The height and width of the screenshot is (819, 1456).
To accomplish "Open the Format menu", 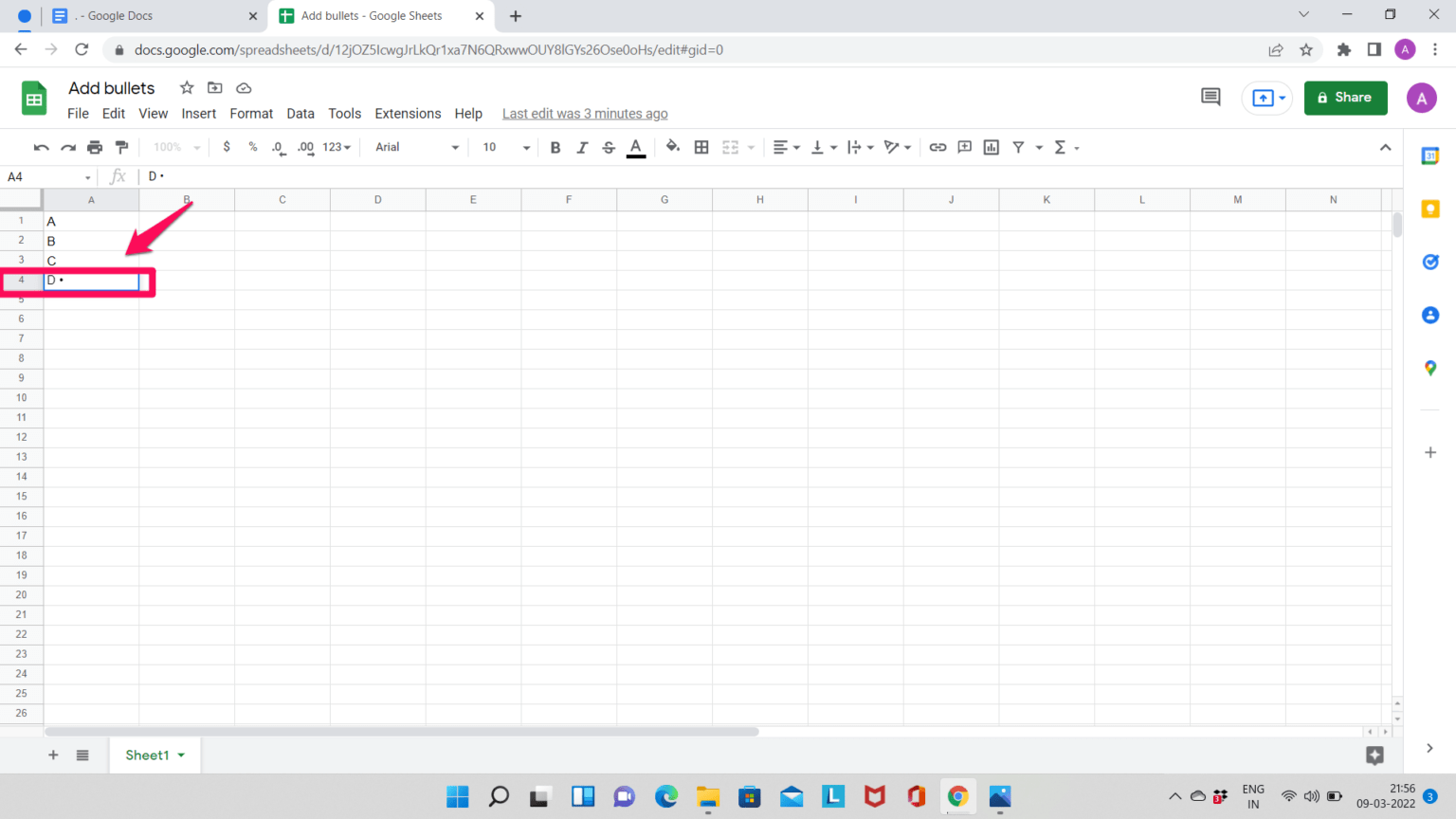I will pyautogui.click(x=250, y=113).
